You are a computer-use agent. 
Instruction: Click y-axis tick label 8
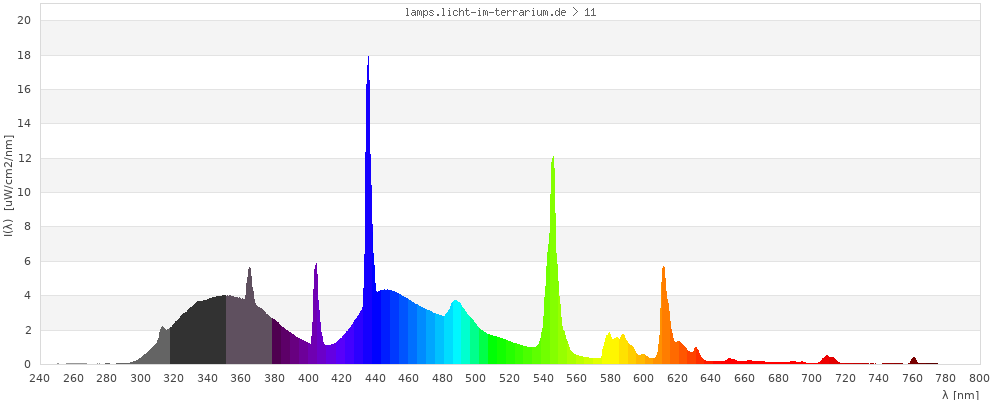29,227
